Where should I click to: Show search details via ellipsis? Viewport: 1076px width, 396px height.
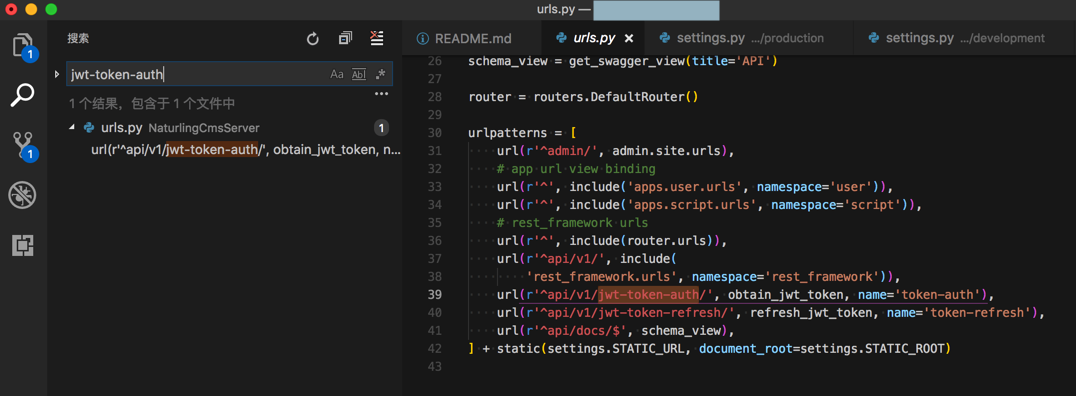click(x=382, y=94)
